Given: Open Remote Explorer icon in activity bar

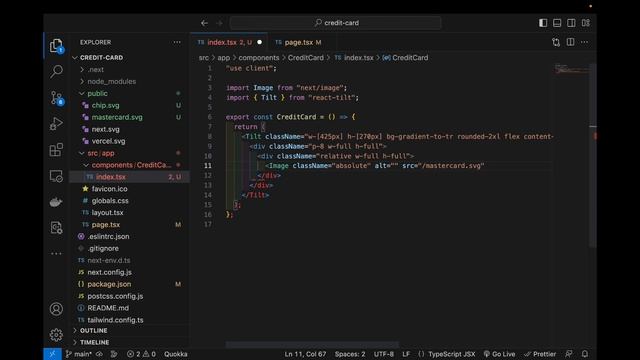Looking at the screenshot, I should [x=56, y=176].
